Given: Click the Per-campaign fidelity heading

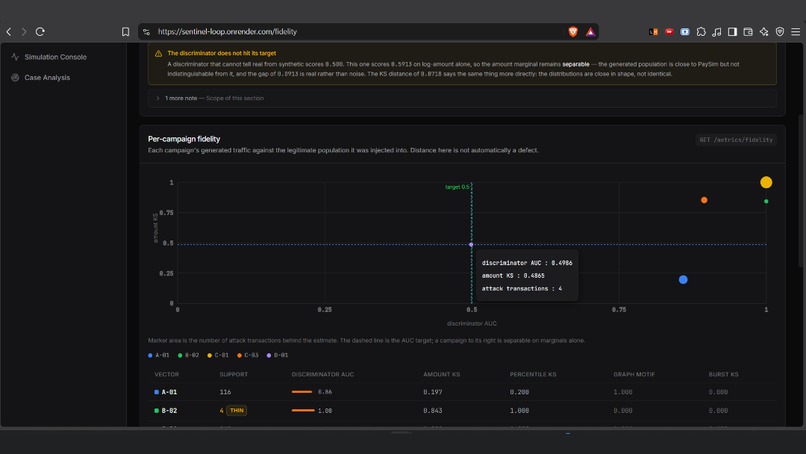Looking at the screenshot, I should [184, 139].
